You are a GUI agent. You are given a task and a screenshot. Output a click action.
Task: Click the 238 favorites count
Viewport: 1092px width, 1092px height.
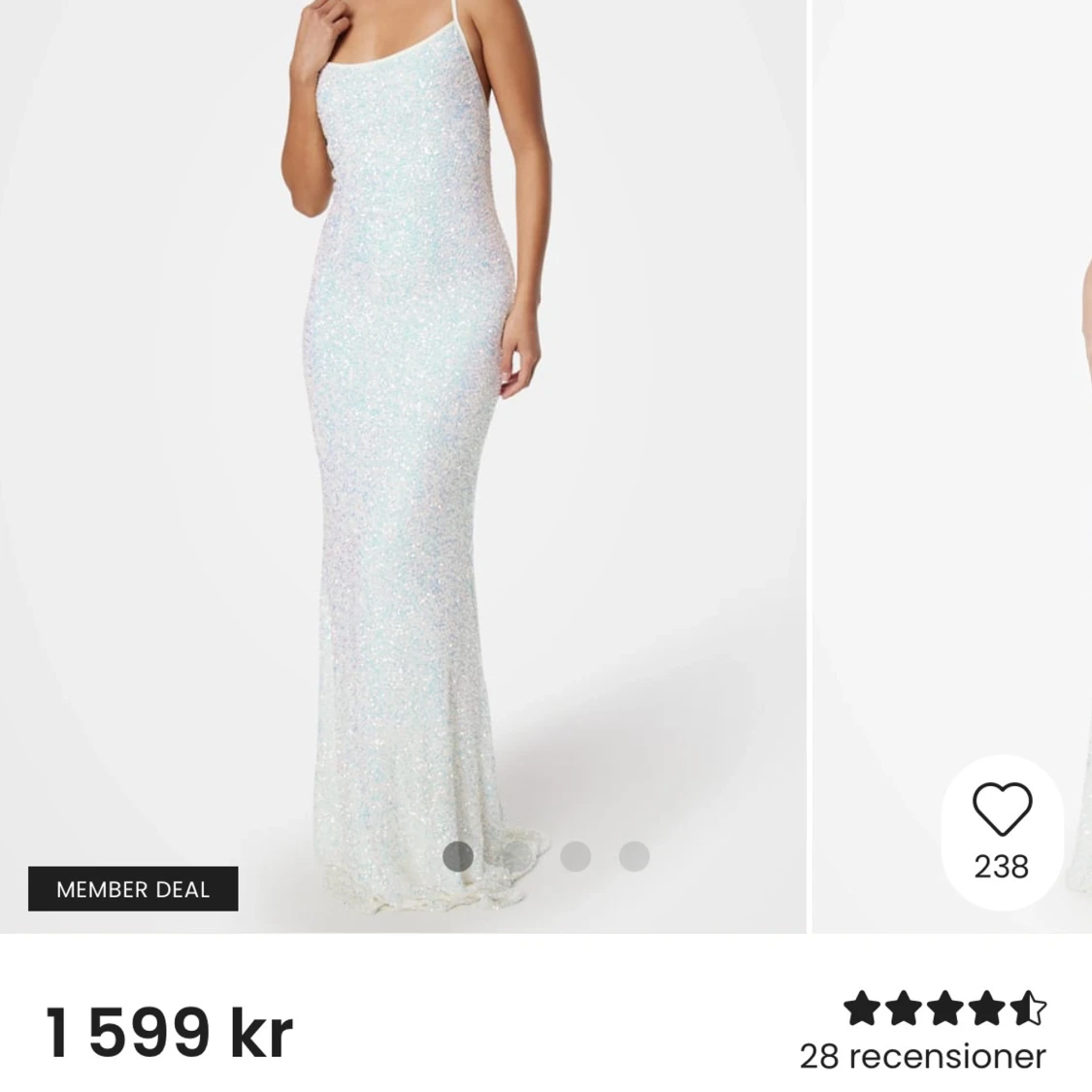pyautogui.click(x=1002, y=867)
